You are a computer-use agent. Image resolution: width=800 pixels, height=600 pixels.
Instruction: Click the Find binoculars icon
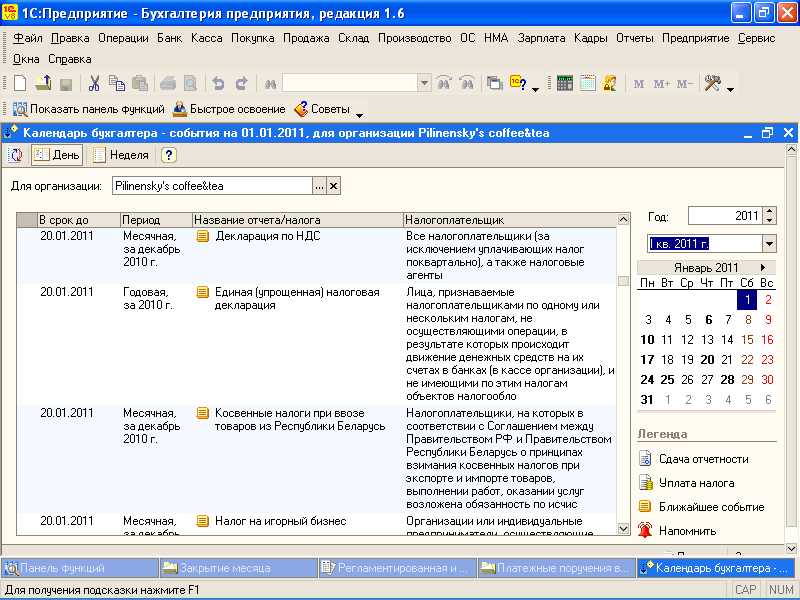tap(270, 84)
